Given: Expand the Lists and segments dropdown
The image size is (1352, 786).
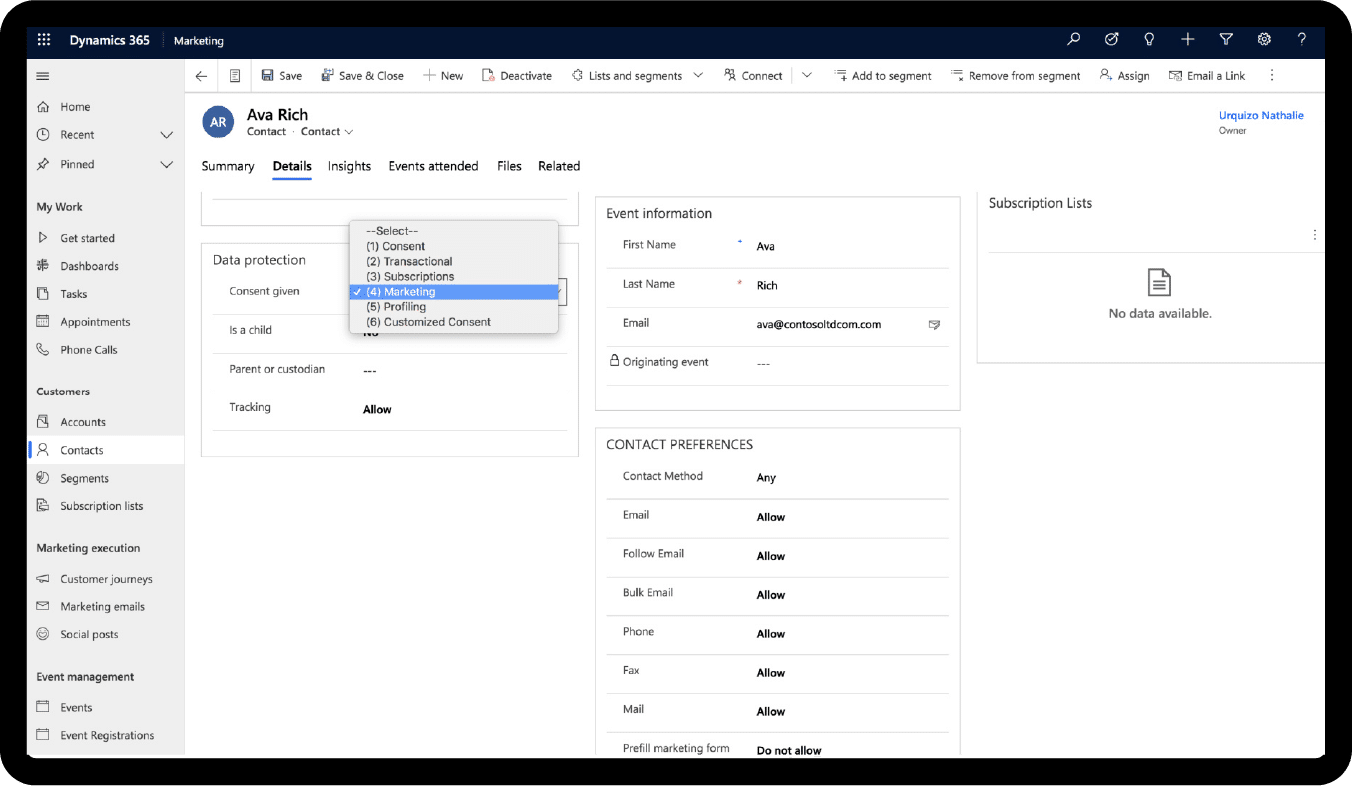Looking at the screenshot, I should coord(698,75).
